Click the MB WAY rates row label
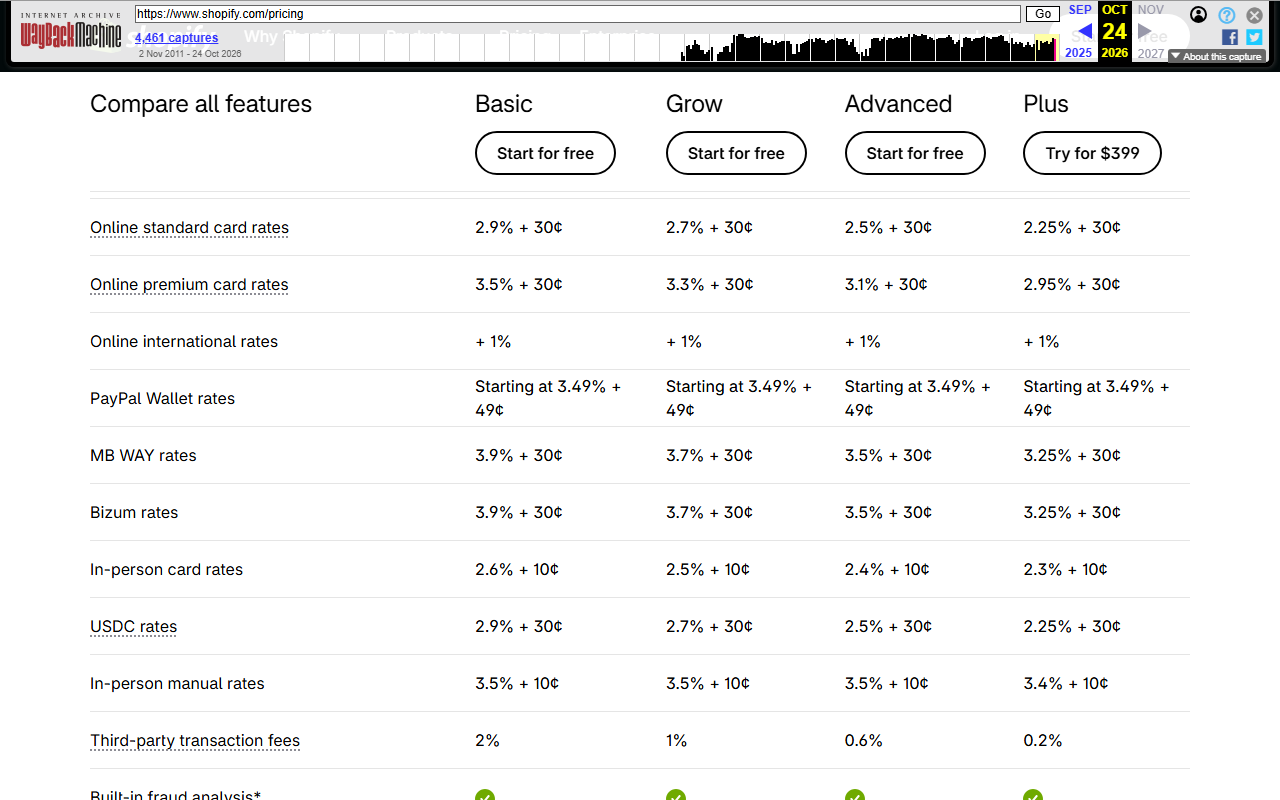Screen dimensions: 1280x800 tap(143, 456)
